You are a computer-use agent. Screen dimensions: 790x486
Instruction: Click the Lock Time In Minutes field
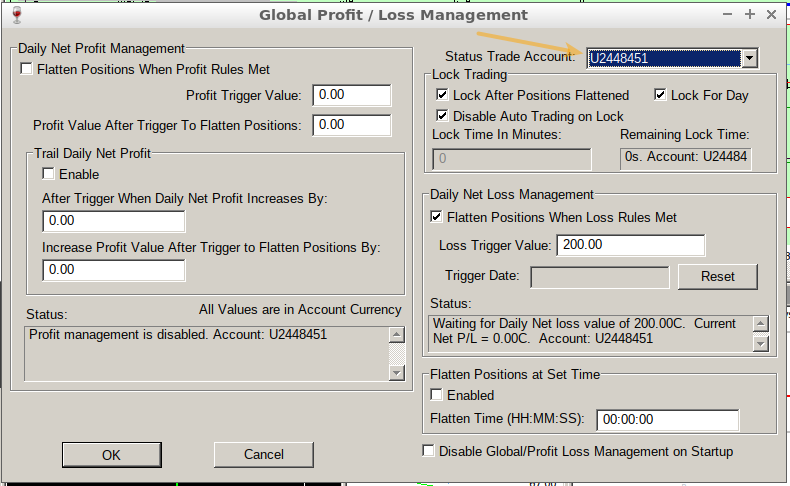tap(511, 159)
